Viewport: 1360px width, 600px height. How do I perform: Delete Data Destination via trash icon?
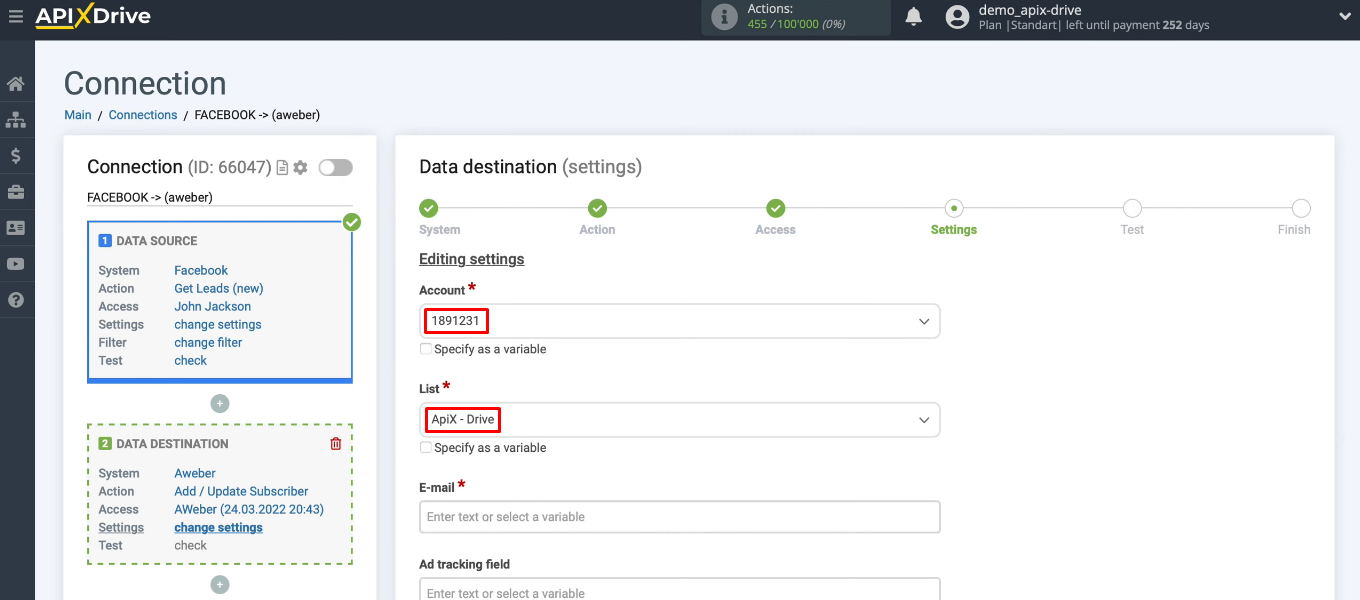(335, 443)
